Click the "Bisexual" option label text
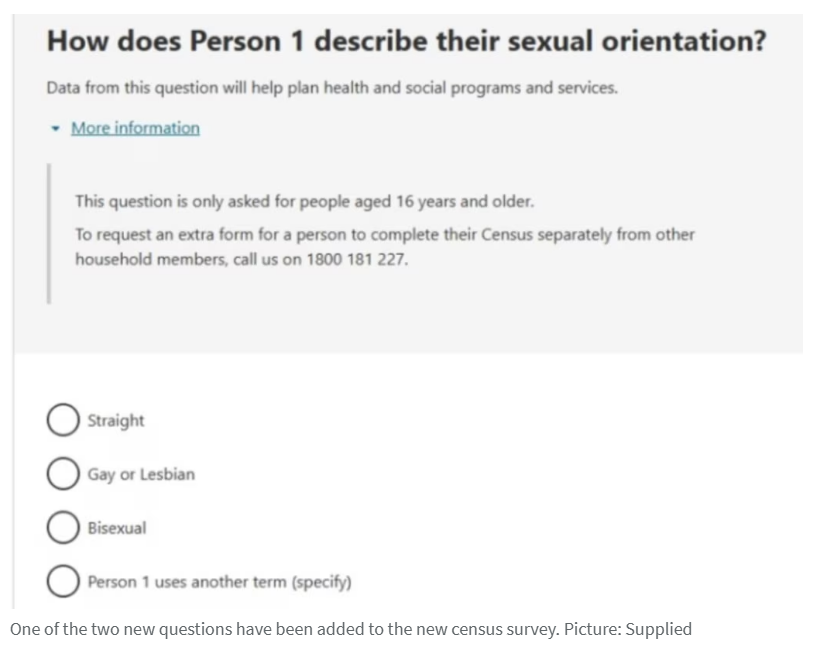This screenshot has height=660, width=822. [x=117, y=528]
